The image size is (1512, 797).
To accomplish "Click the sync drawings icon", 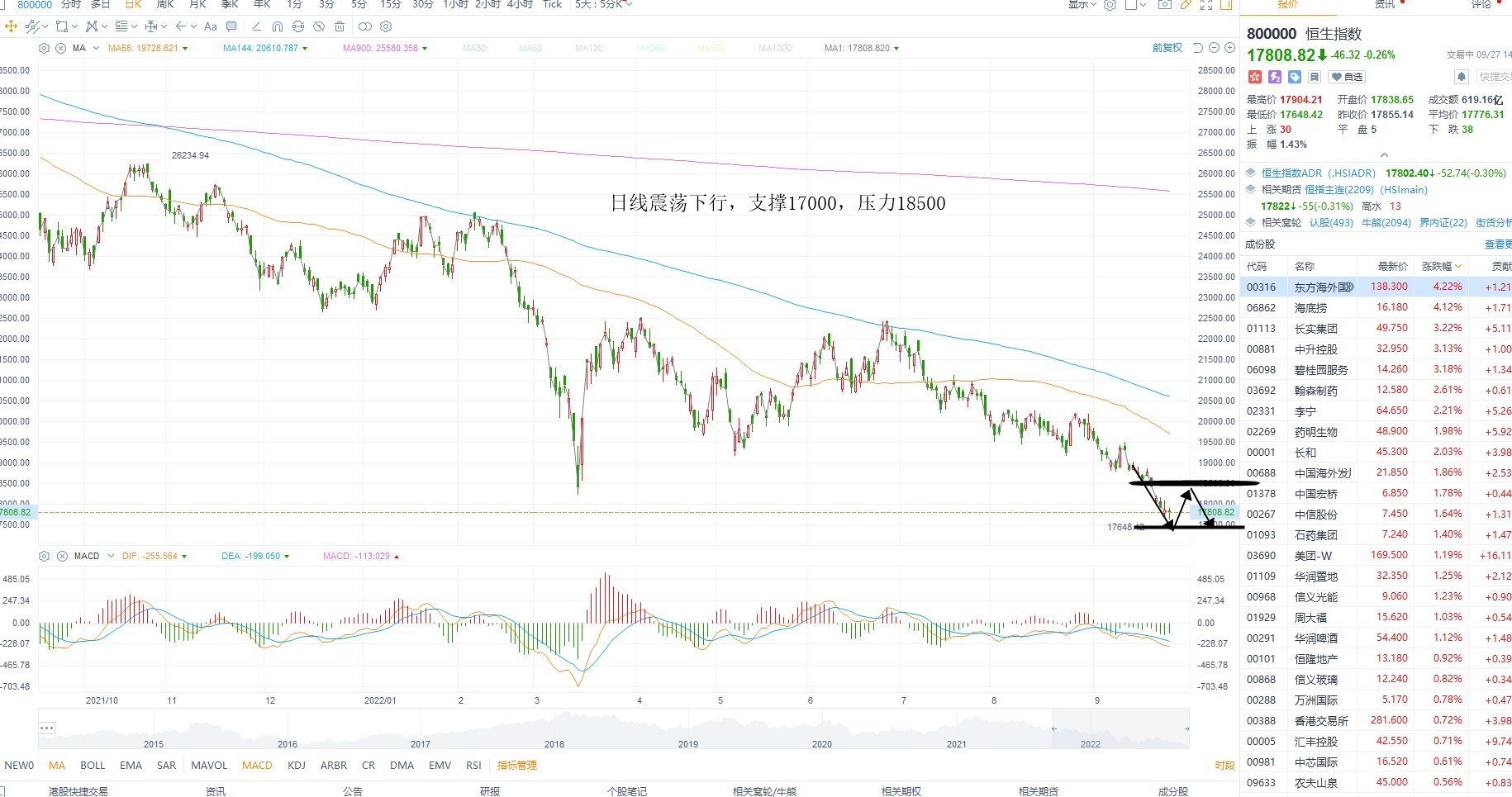I will point(298,26).
